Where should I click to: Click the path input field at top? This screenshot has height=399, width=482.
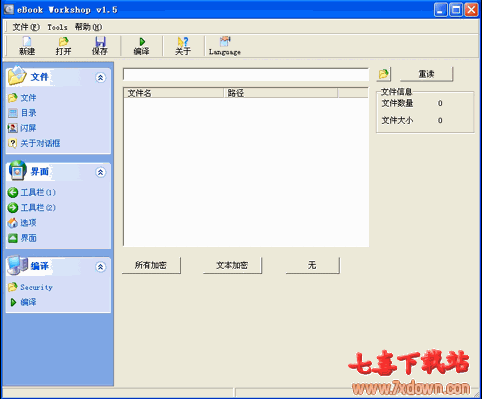point(246,74)
